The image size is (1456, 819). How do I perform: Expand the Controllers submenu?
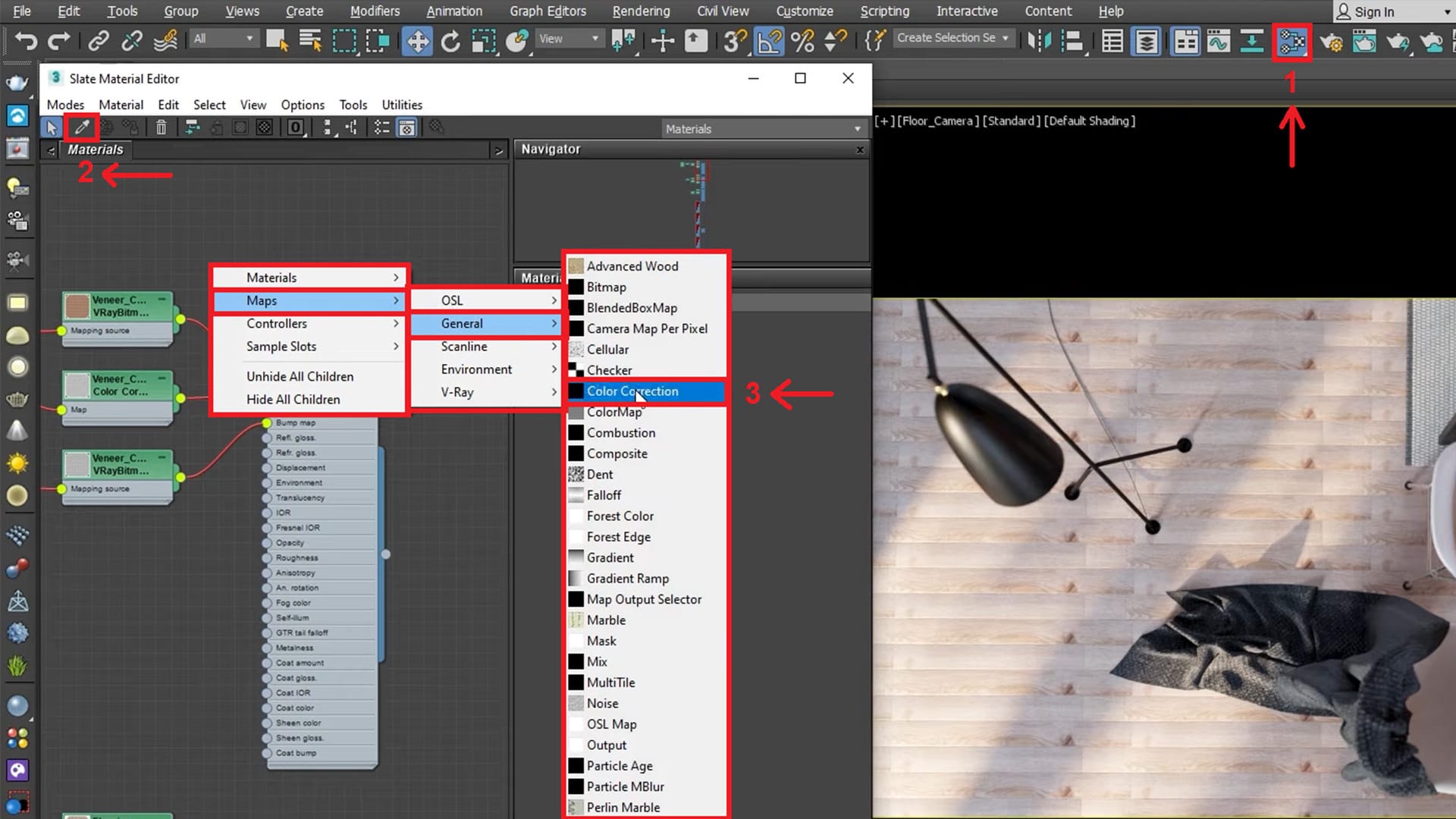click(309, 324)
